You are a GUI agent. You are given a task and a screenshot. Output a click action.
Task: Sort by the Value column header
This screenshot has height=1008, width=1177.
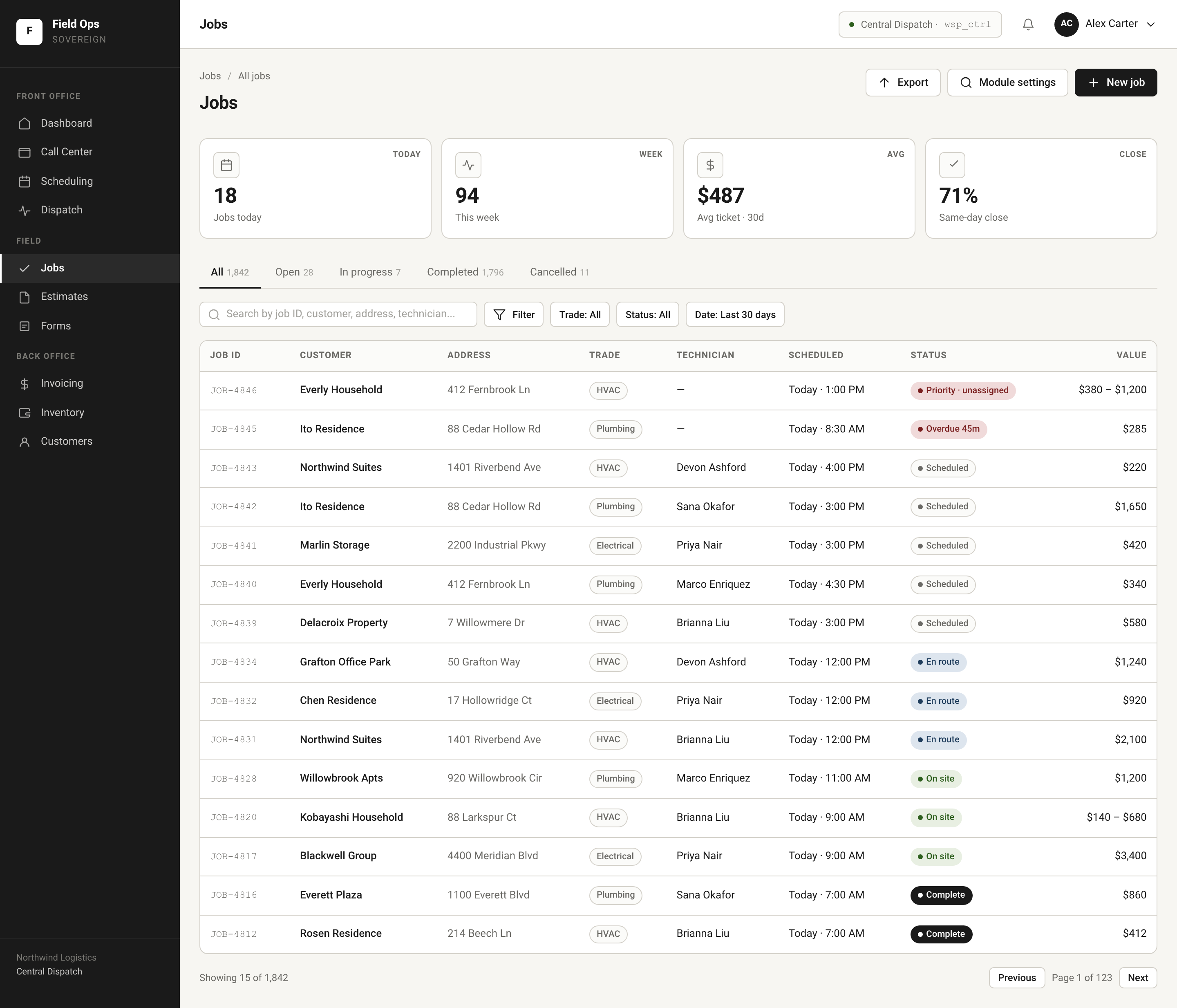1131,355
